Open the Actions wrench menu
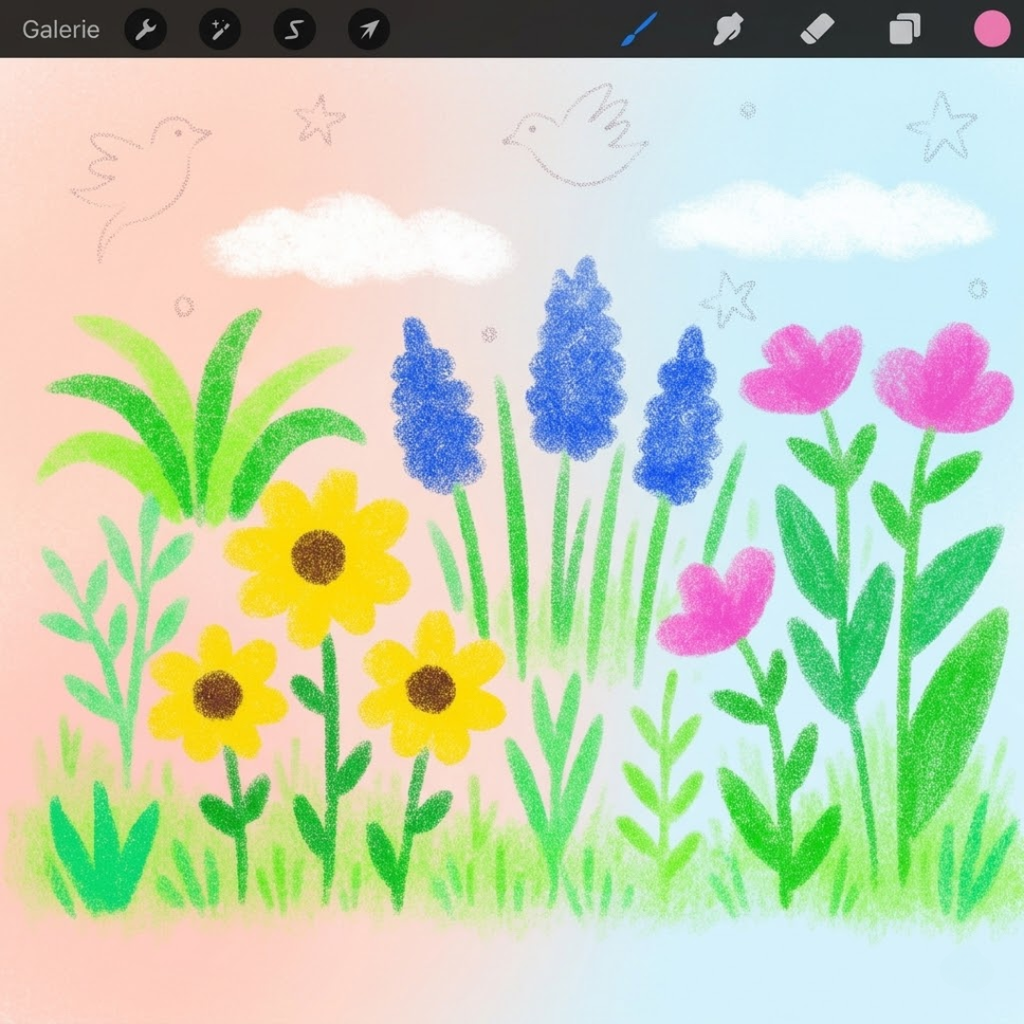This screenshot has height=1024, width=1024. pos(146,29)
